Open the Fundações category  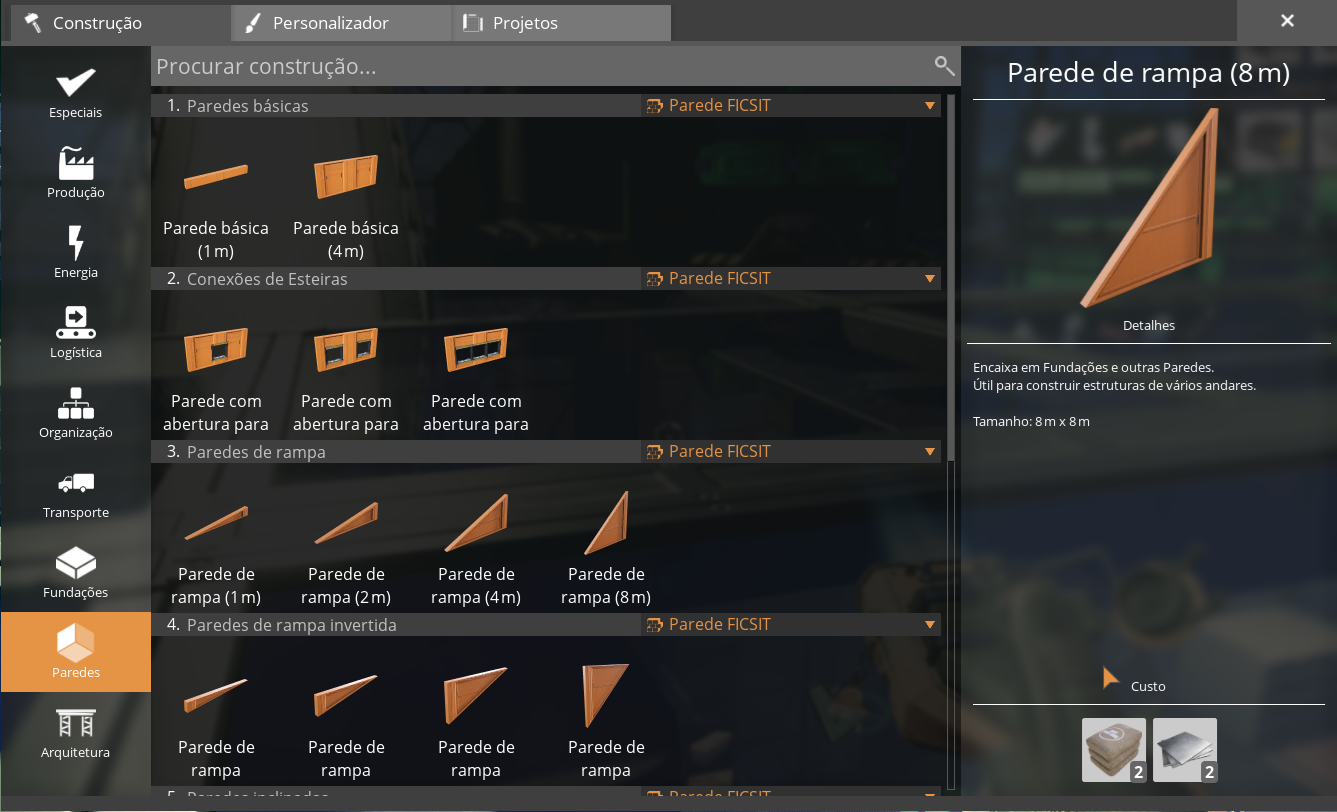pyautogui.click(x=76, y=573)
